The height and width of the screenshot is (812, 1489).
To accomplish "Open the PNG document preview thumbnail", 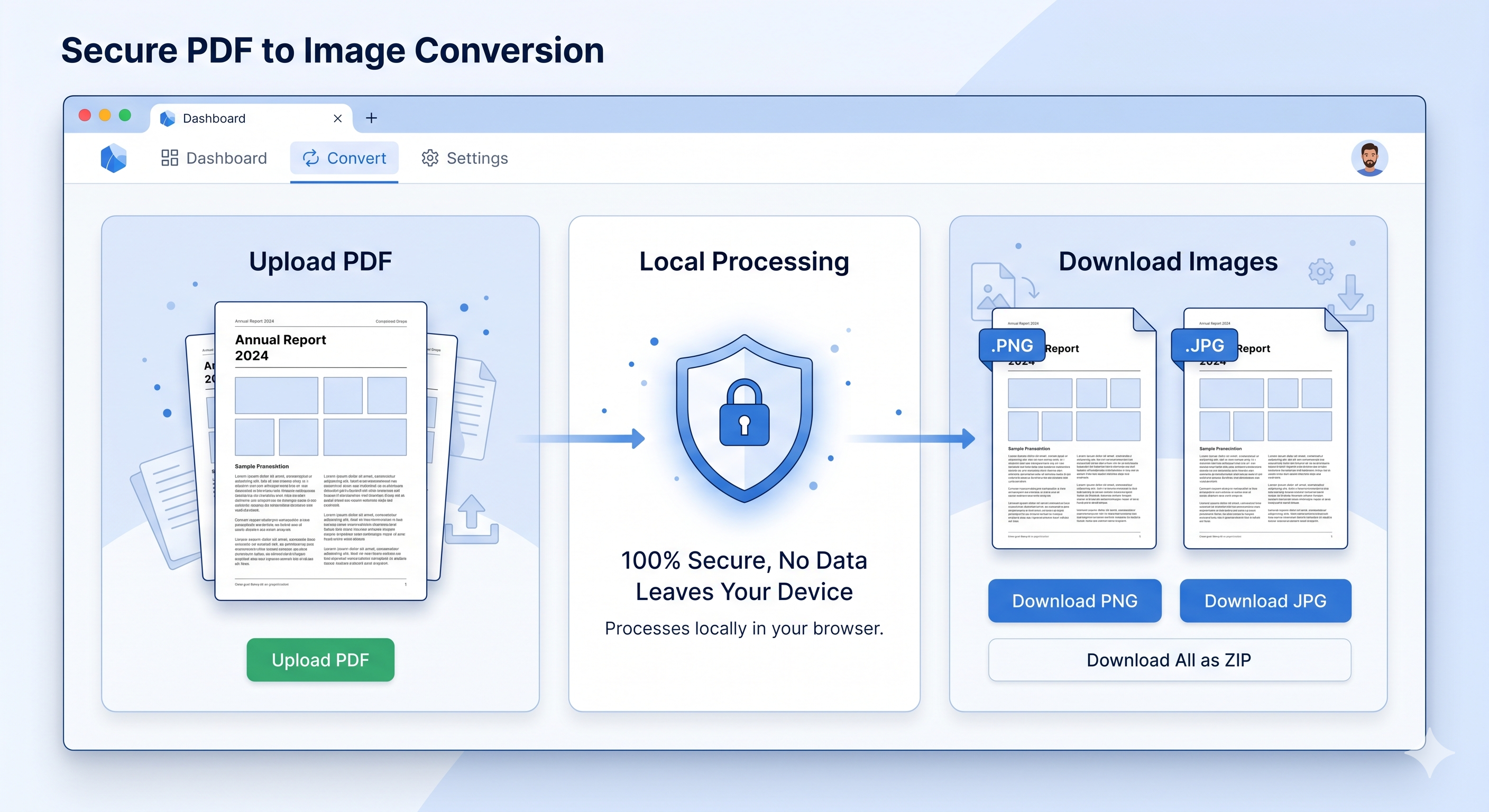I will pyautogui.click(x=1074, y=428).
